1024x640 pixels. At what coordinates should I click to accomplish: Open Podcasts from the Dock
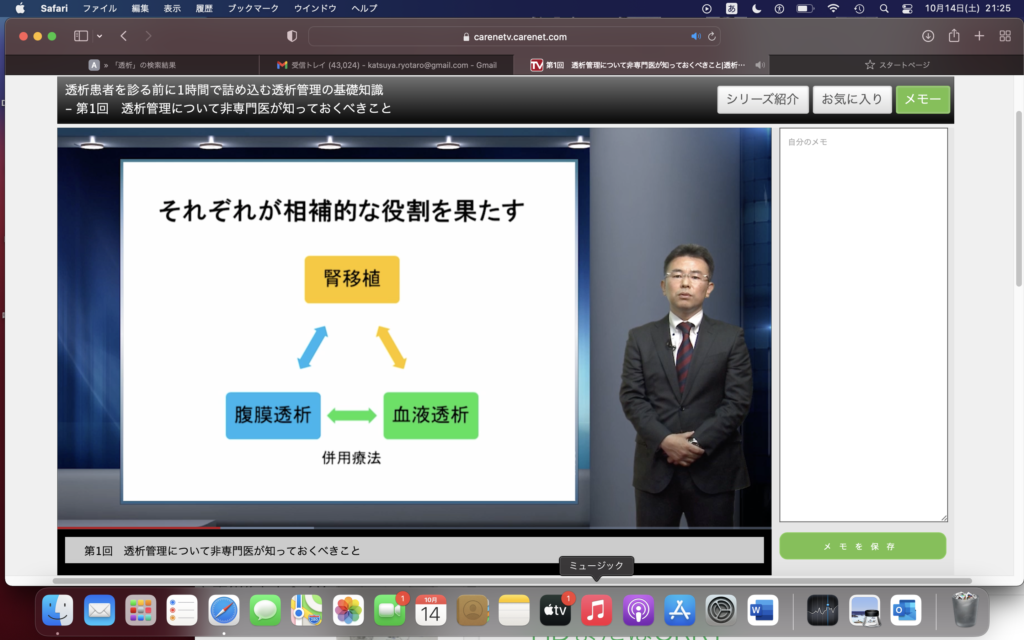pos(638,609)
